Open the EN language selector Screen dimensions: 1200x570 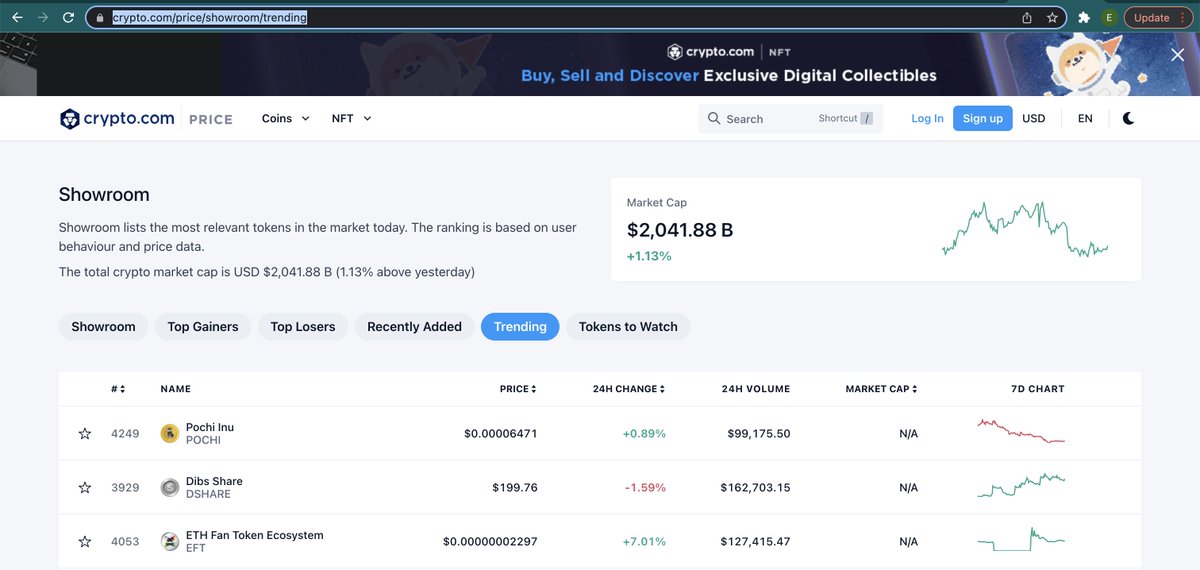[1085, 118]
